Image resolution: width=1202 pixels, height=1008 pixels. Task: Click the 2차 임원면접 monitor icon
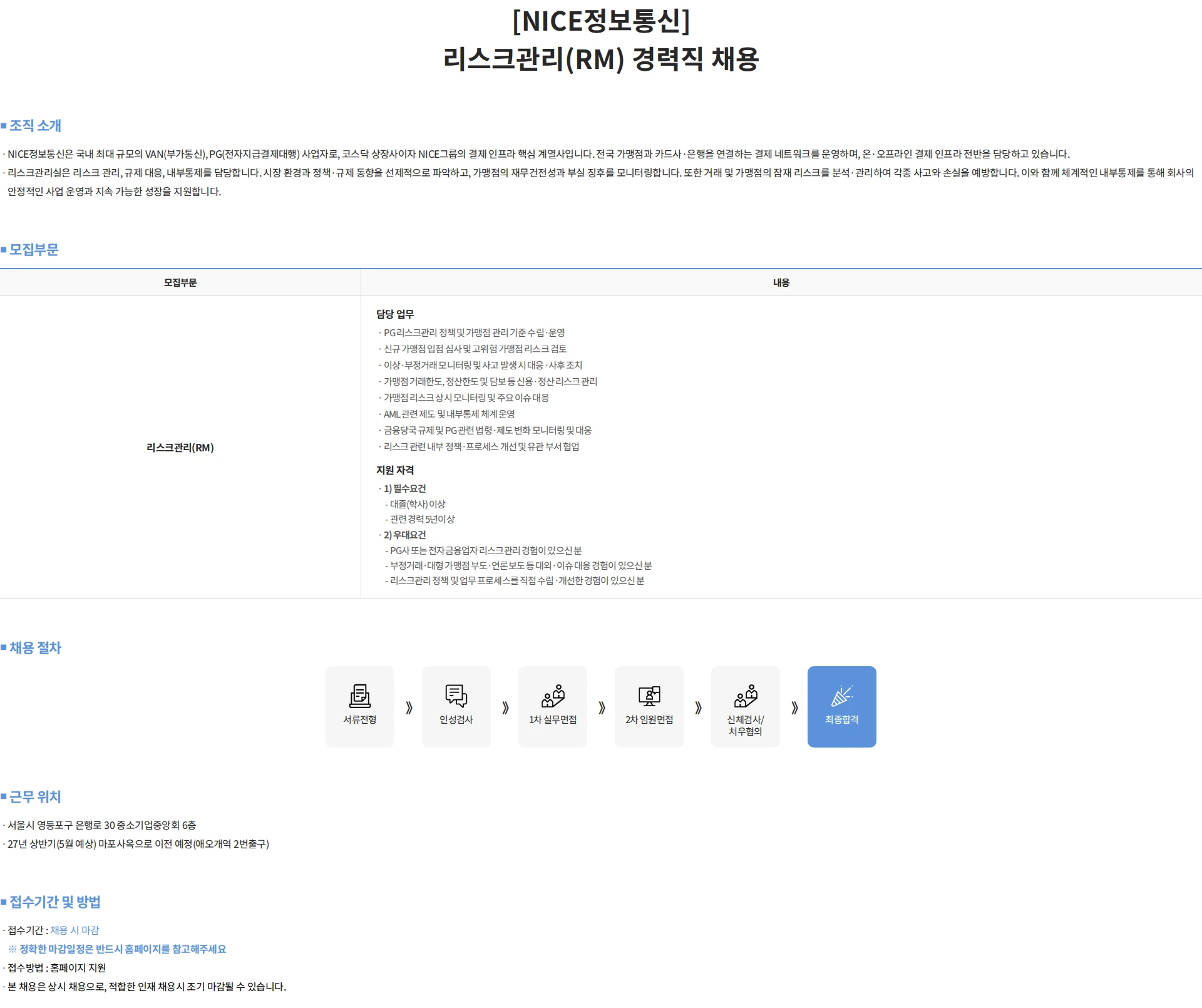[649, 696]
